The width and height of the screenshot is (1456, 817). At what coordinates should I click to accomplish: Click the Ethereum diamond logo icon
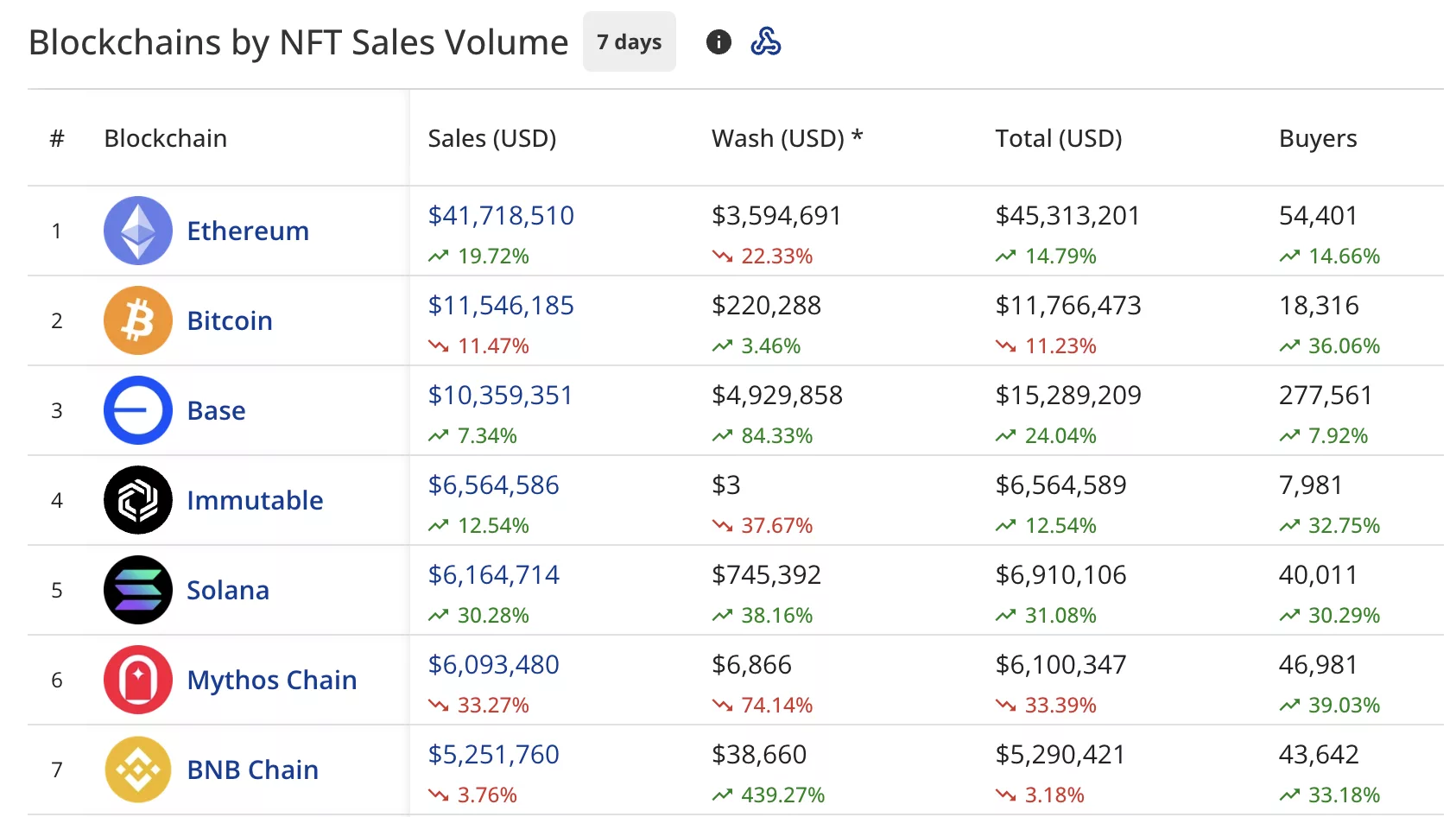136,231
